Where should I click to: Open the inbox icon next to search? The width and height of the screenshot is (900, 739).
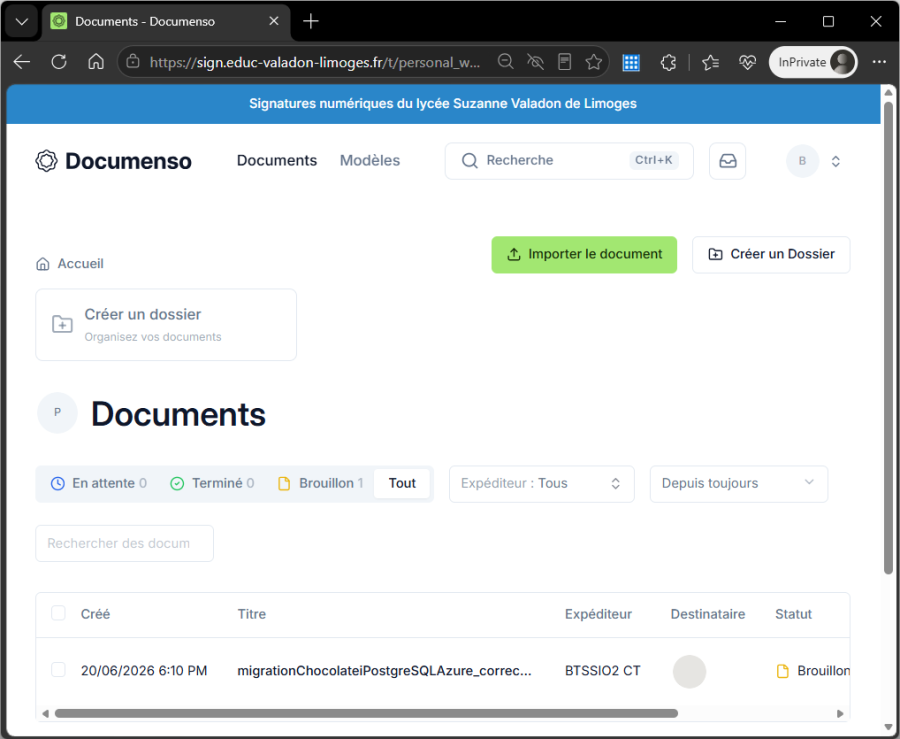pos(727,161)
